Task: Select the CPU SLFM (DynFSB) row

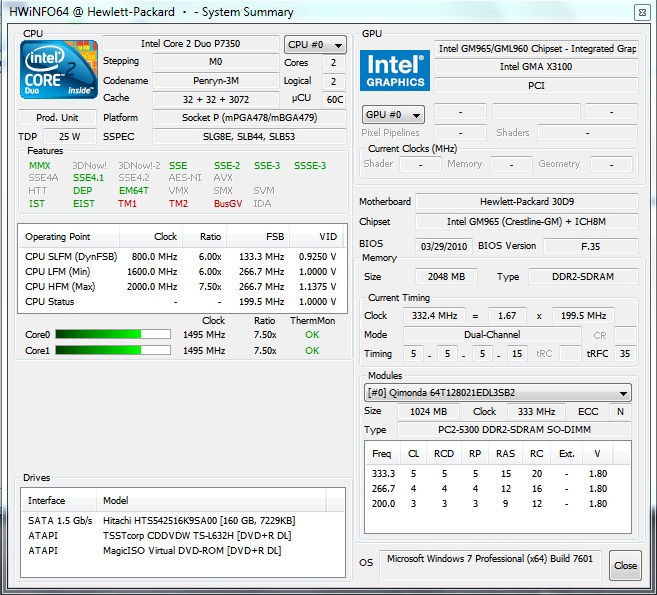Action: tap(181, 256)
